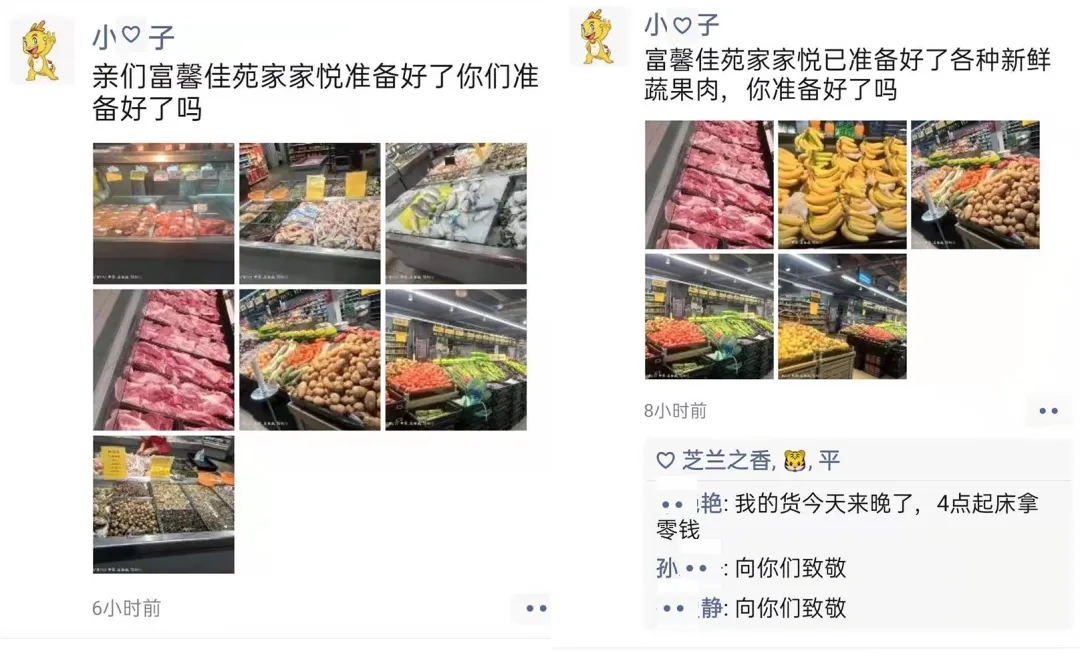Open the left post's dragon avatar
Image resolution: width=1080 pixels, height=656 pixels.
pos(41,50)
